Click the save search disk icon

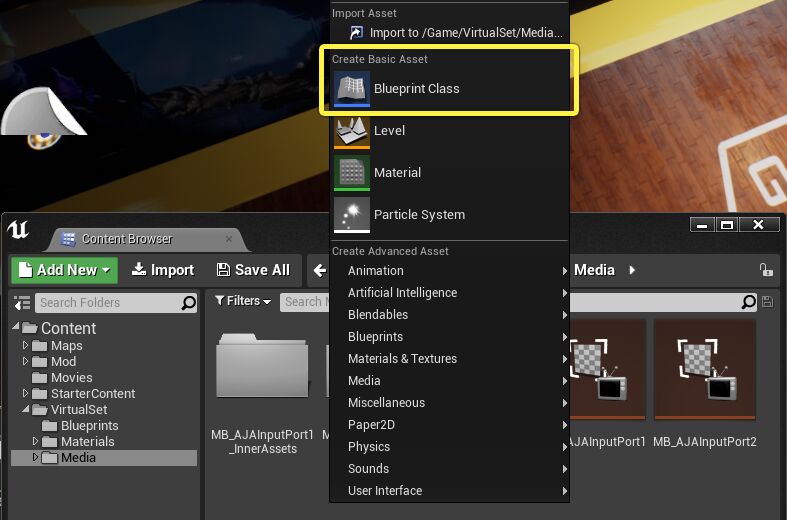coord(767,302)
